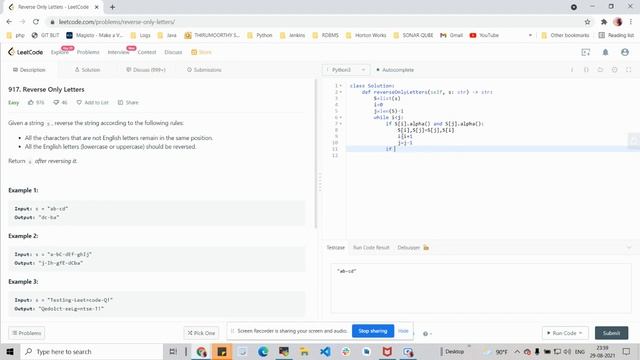Viewport: 640px width, 360px height.
Task: Switch to the Run Code Result tab
Action: [x=371, y=247]
